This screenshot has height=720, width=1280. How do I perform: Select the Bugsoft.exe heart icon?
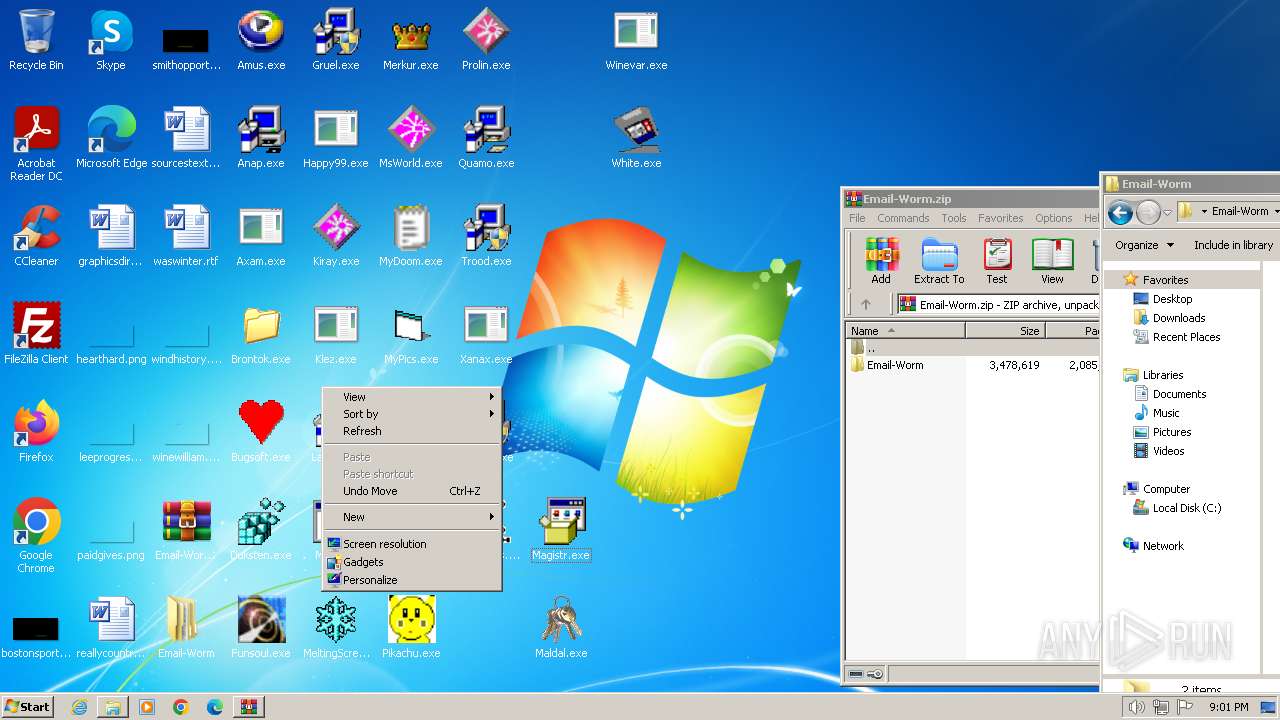pos(261,432)
